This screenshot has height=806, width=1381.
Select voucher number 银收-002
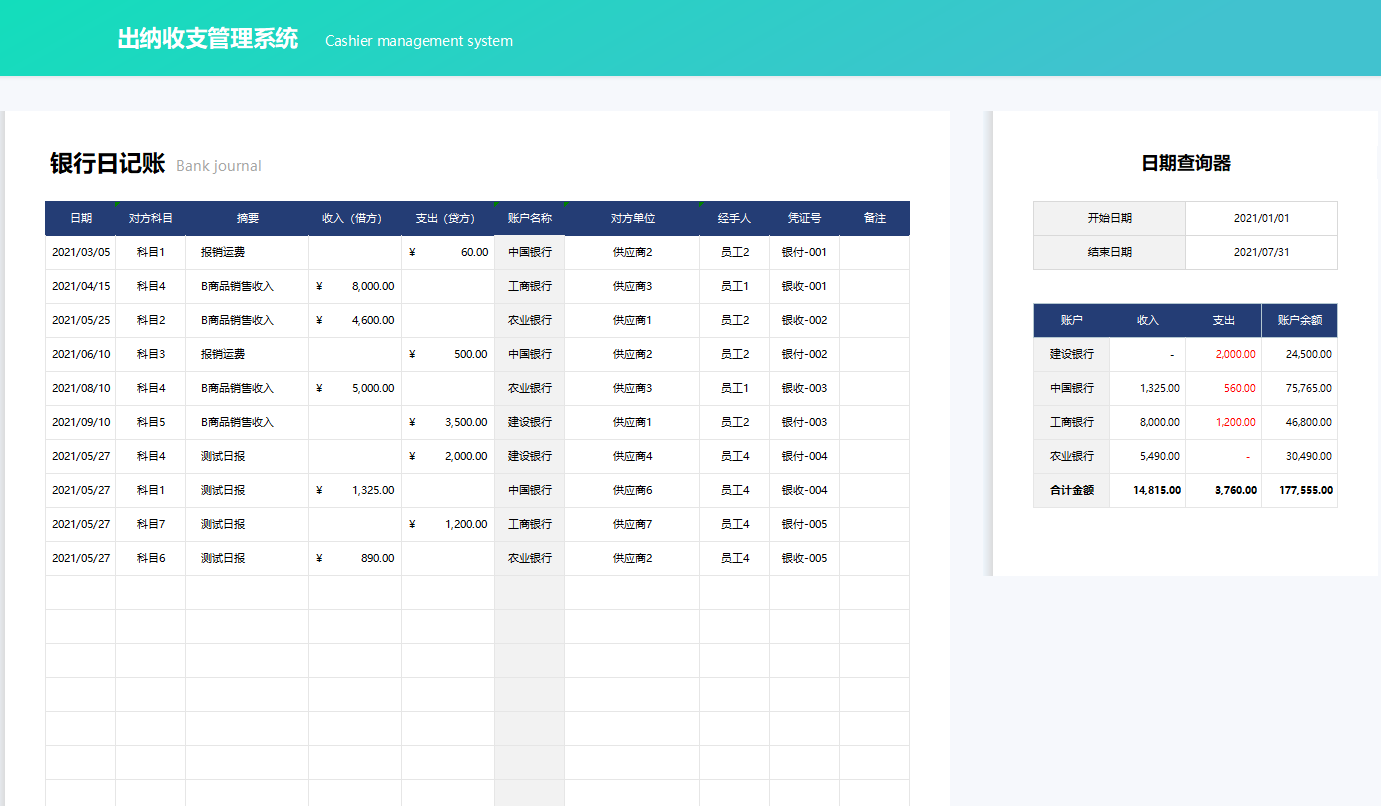[x=805, y=320]
